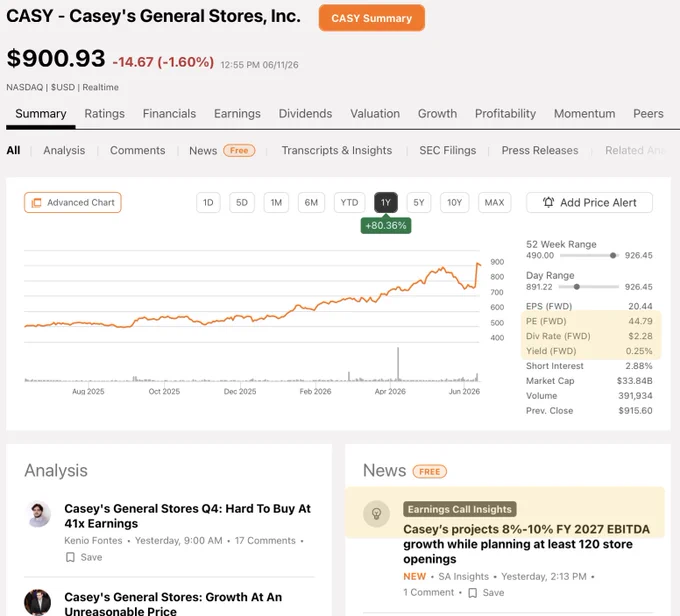This screenshot has height=616, width=680.
Task: Click the Prev. Close $915.60 value
Action: (635, 411)
